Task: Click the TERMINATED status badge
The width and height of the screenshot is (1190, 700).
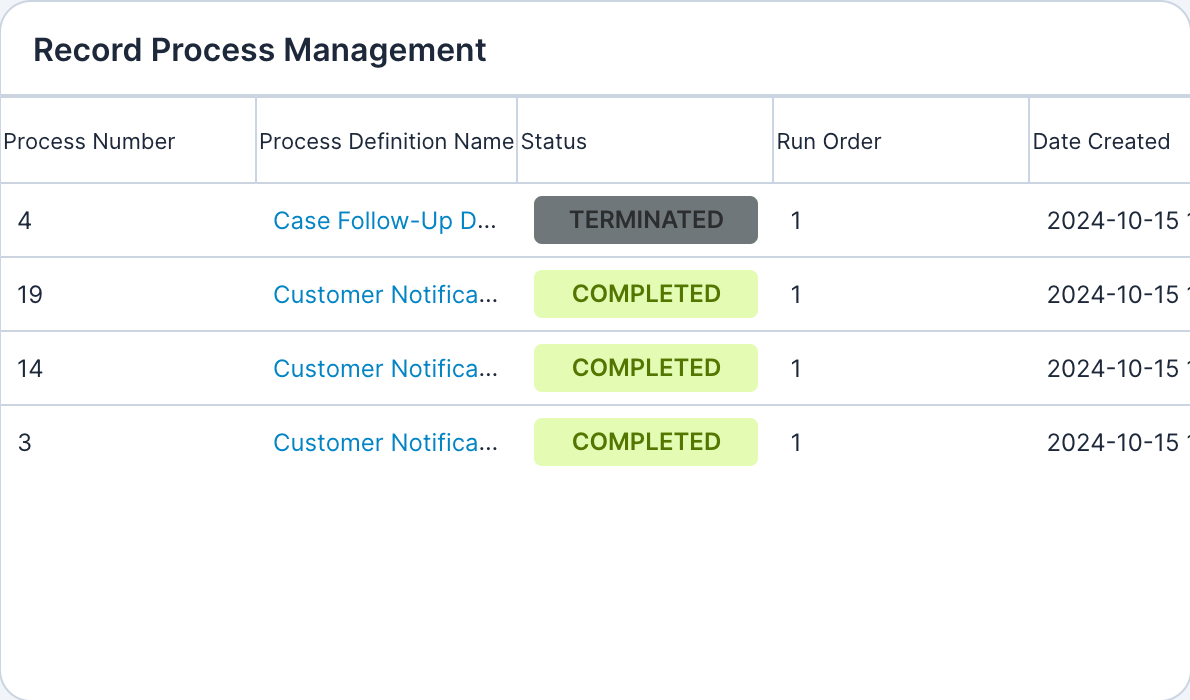Action: pyautogui.click(x=645, y=220)
